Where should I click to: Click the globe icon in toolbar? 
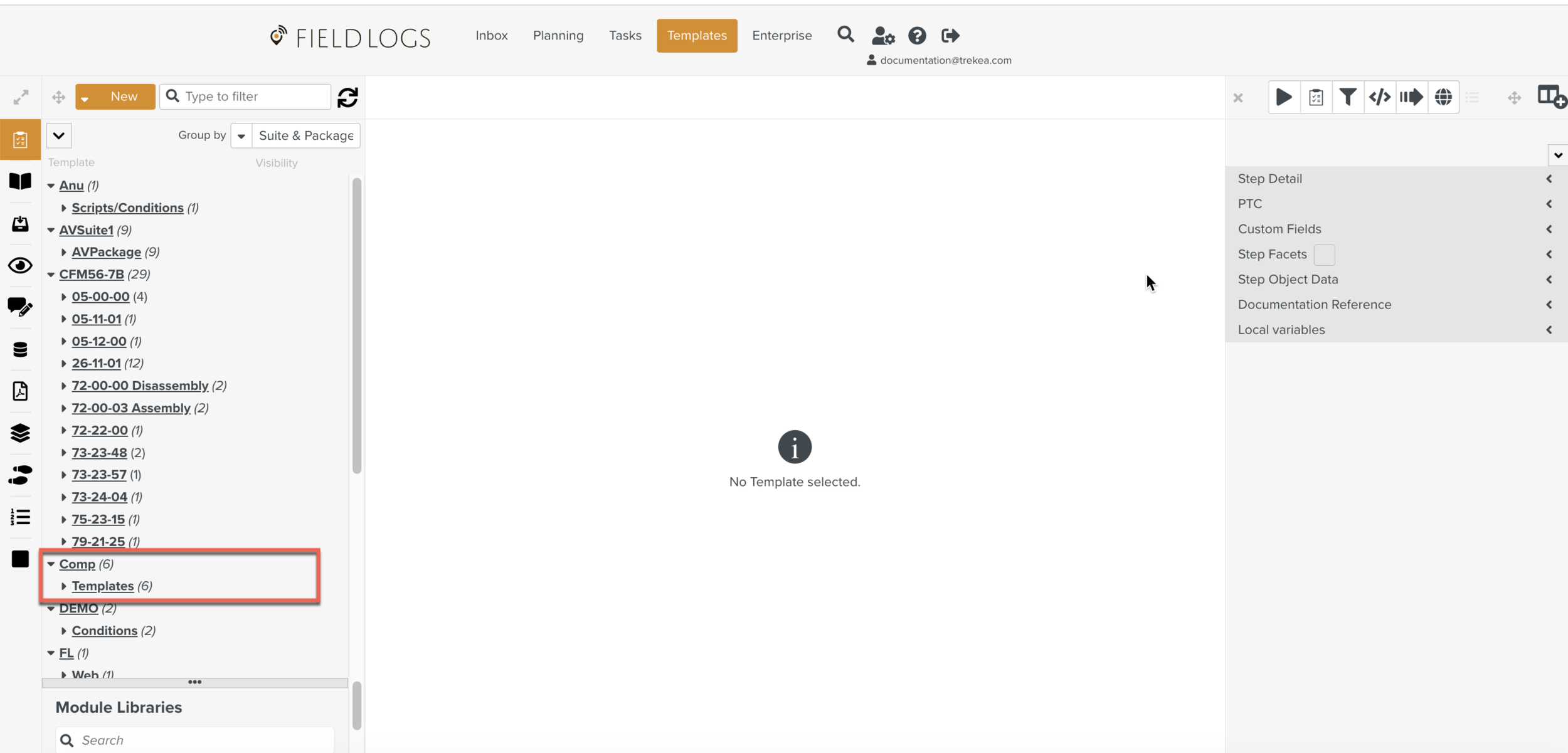coord(1443,97)
